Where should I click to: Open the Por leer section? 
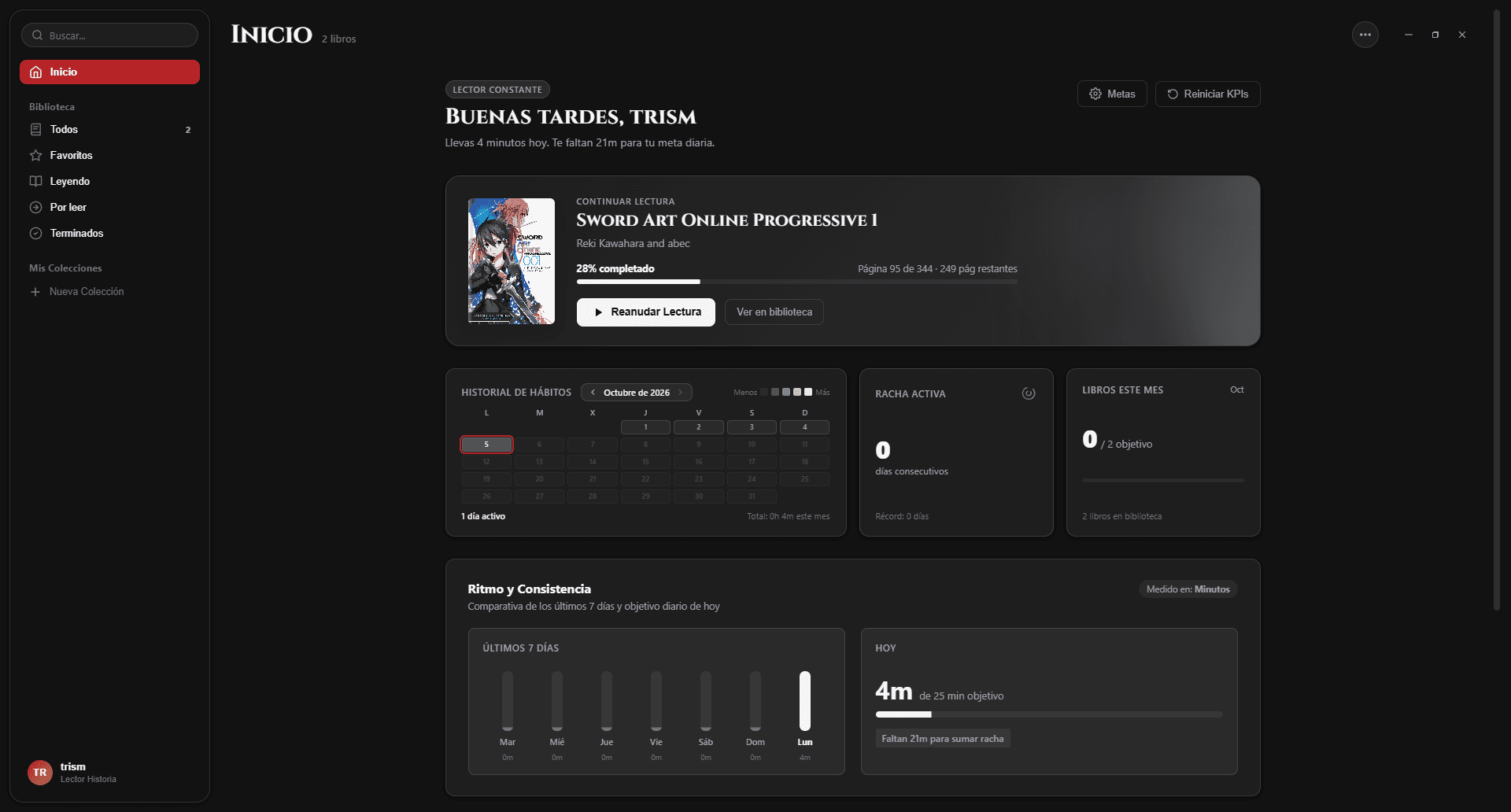pos(109,208)
